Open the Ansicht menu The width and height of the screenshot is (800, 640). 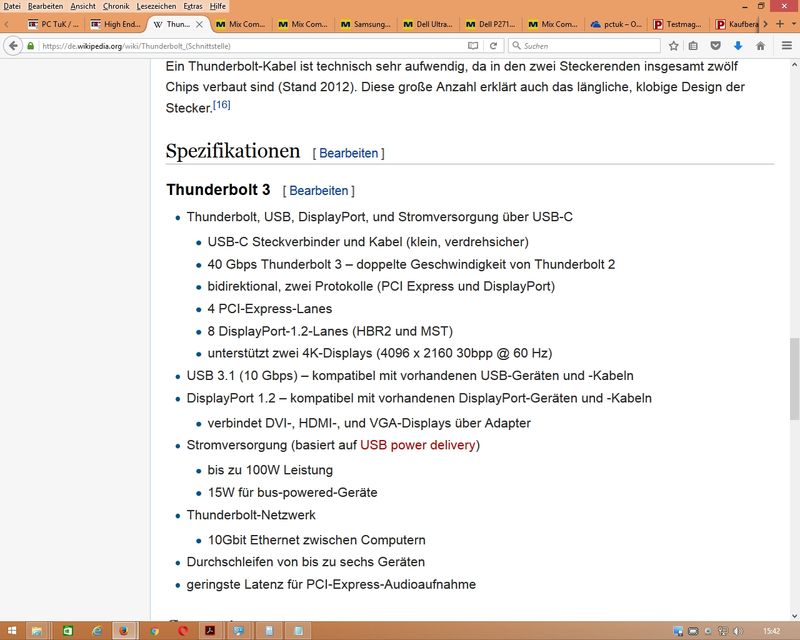[83, 6]
